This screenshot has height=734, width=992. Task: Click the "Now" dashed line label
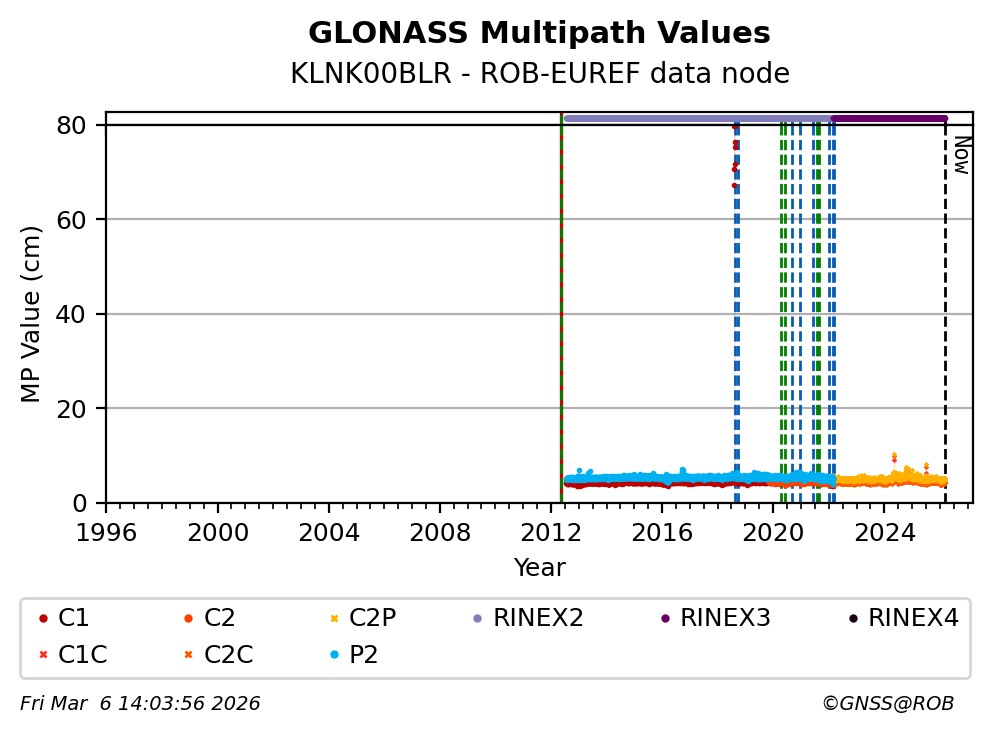tap(961, 155)
